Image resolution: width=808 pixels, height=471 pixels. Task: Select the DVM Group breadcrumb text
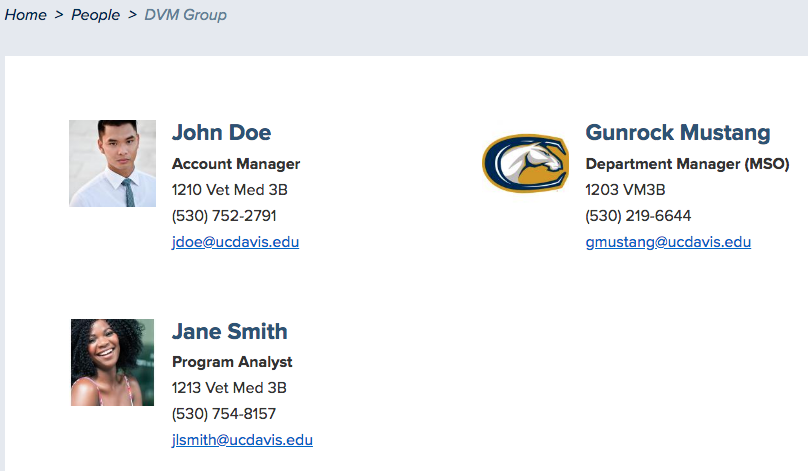tap(185, 15)
